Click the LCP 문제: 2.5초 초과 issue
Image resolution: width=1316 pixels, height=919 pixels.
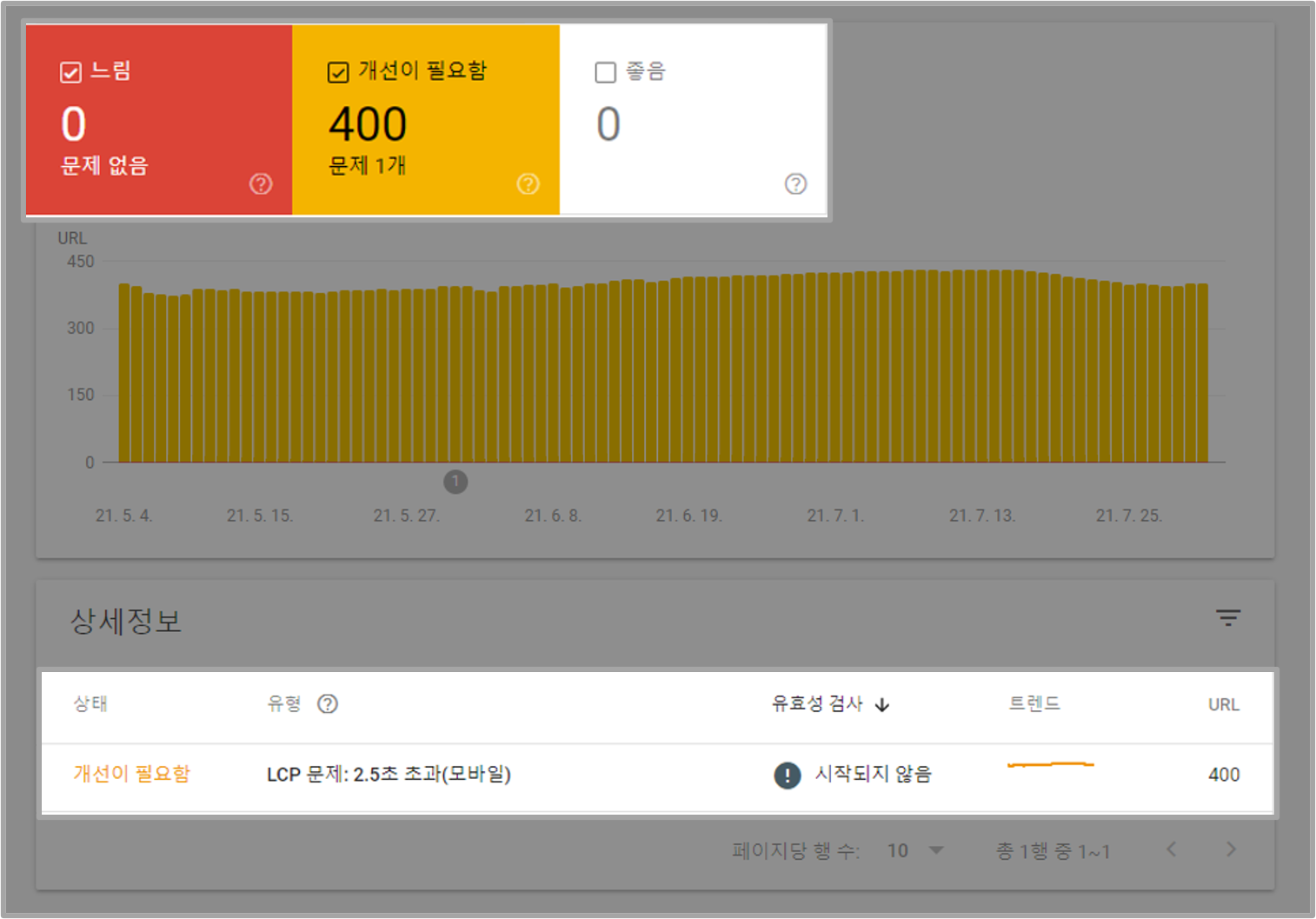(389, 775)
